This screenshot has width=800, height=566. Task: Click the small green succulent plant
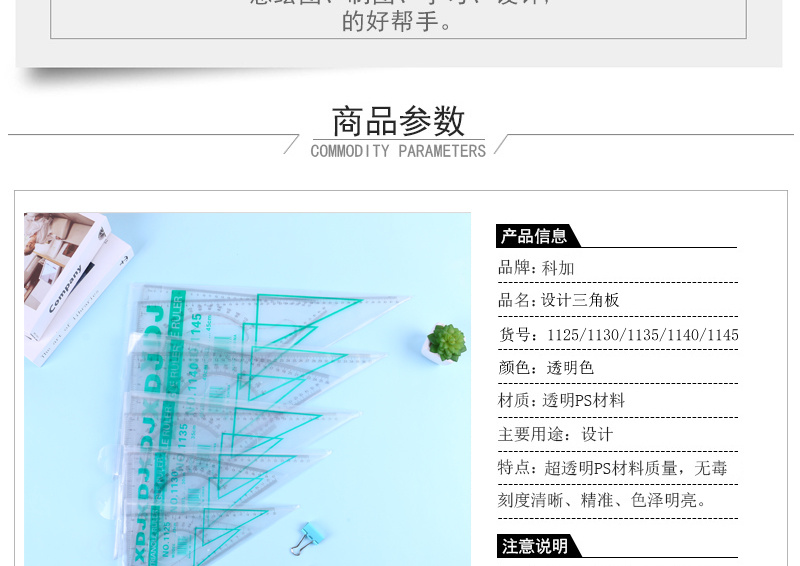coord(446,342)
